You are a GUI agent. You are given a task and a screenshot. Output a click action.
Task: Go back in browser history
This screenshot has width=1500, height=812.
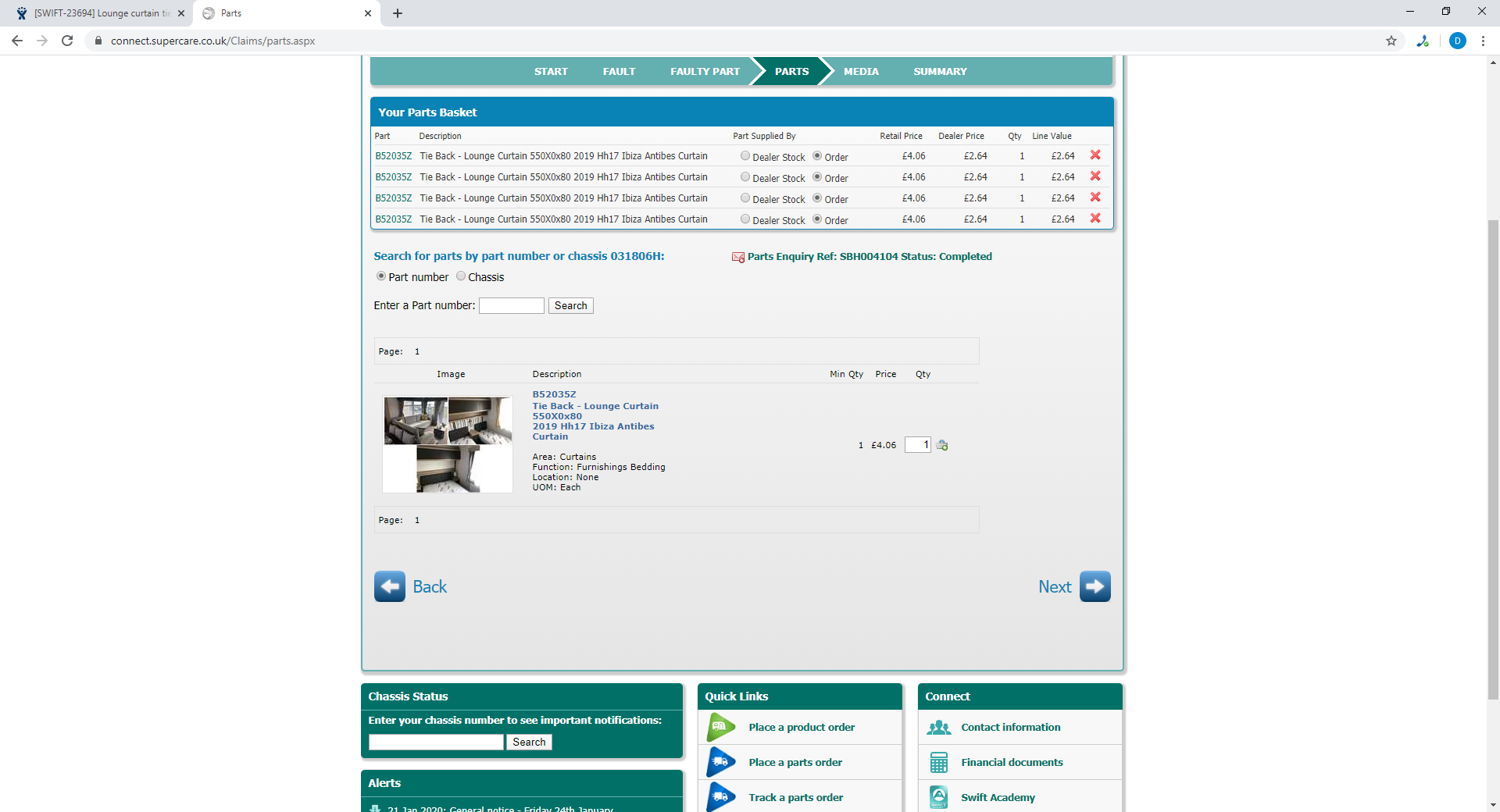click(17, 41)
